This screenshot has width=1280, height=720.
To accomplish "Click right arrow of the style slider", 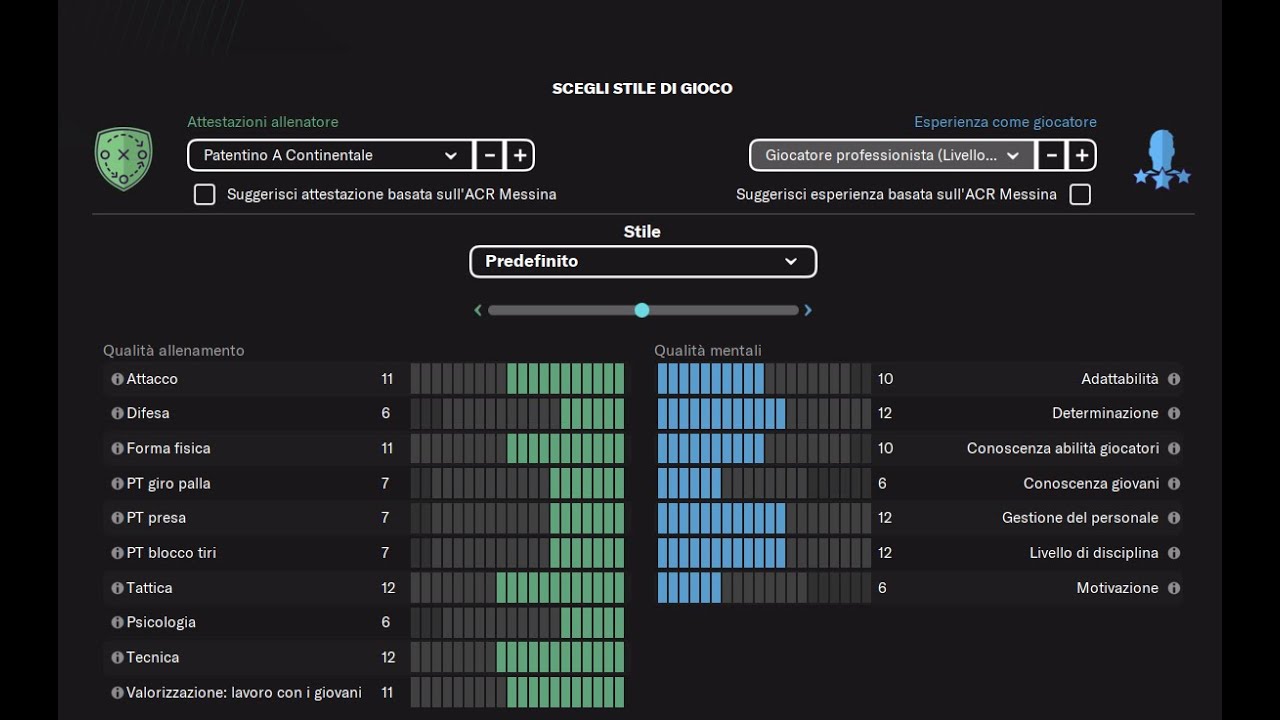I will click(808, 310).
